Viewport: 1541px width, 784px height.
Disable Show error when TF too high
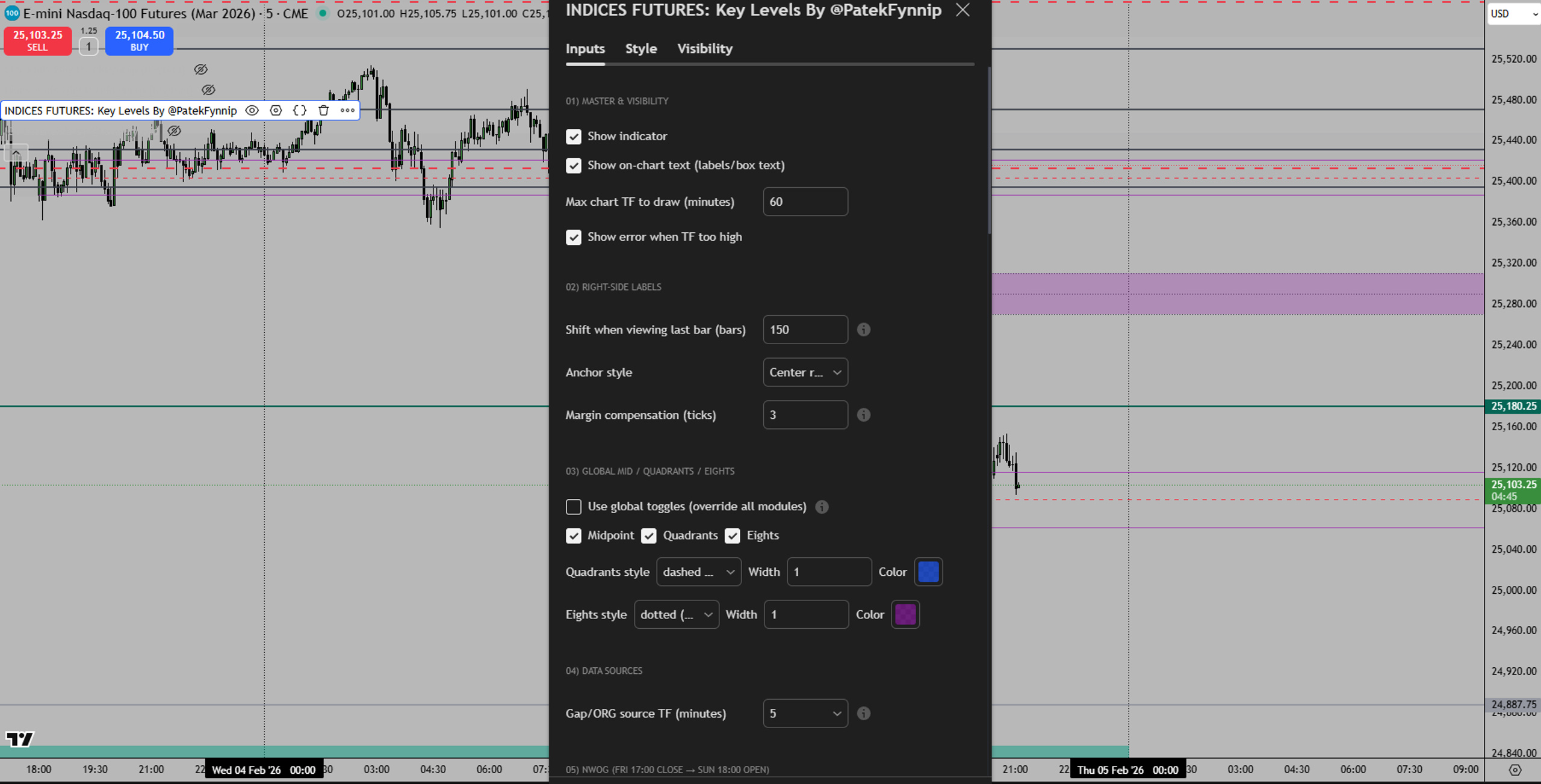coord(574,237)
